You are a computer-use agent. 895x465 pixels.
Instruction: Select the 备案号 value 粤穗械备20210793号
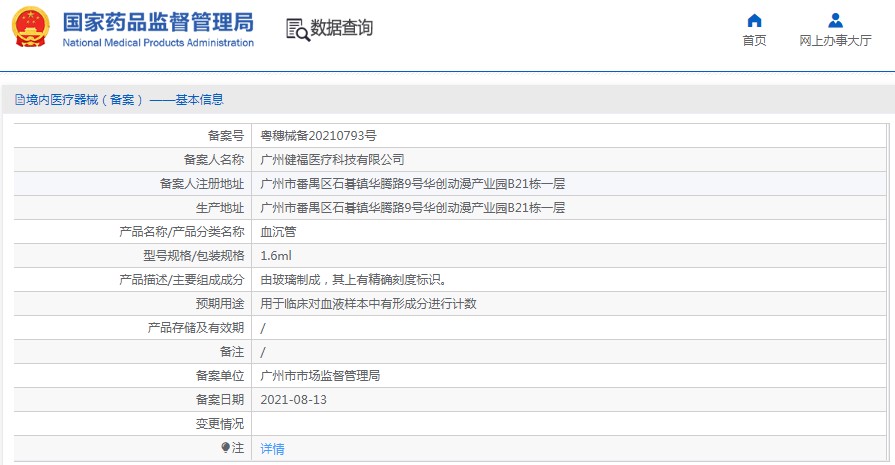(318, 136)
